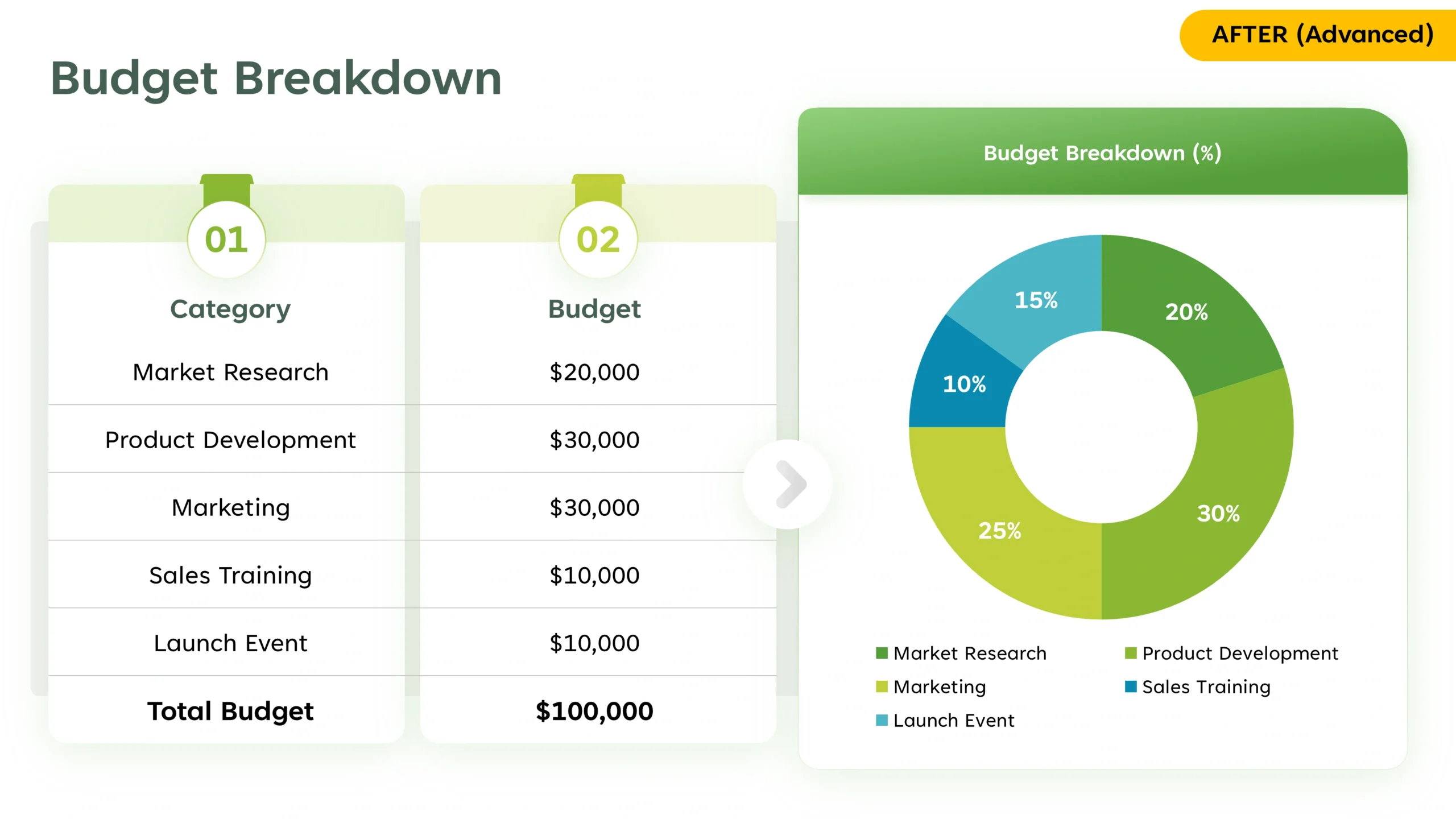The width and height of the screenshot is (1456, 819).
Task: Click the Launch Event legend color square
Action: coord(882,720)
